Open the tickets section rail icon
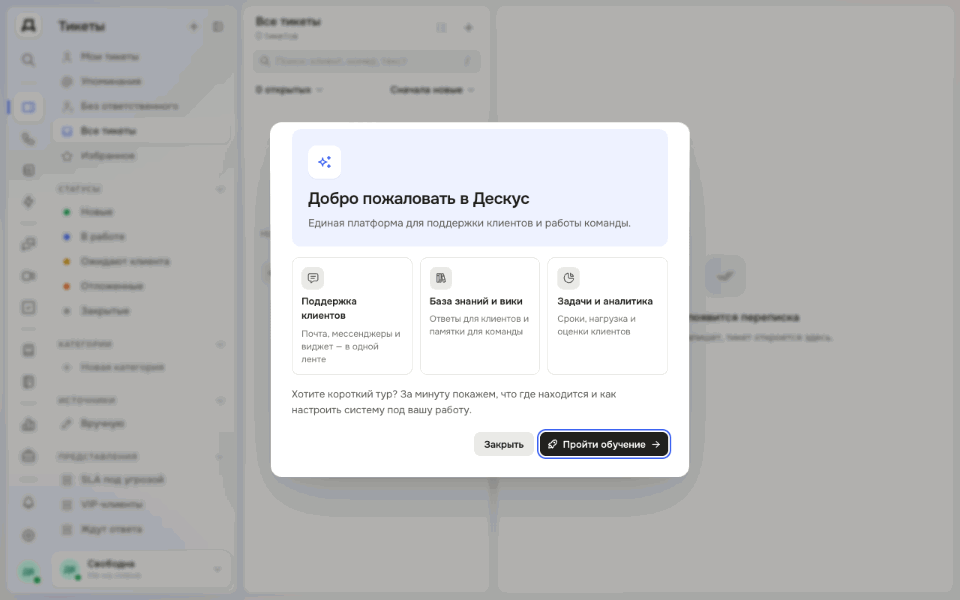The width and height of the screenshot is (960, 600). point(28,107)
